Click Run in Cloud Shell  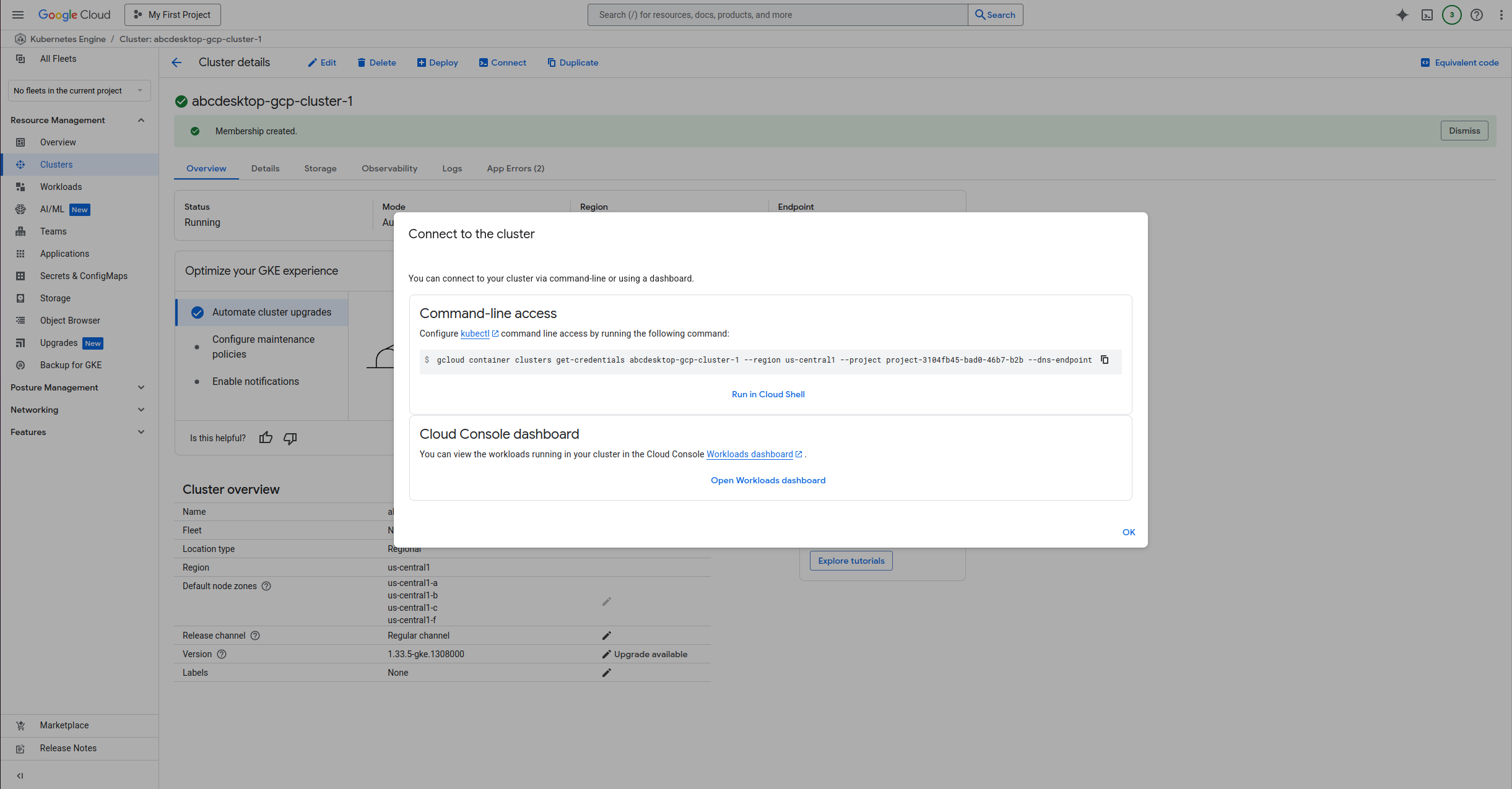pos(768,394)
